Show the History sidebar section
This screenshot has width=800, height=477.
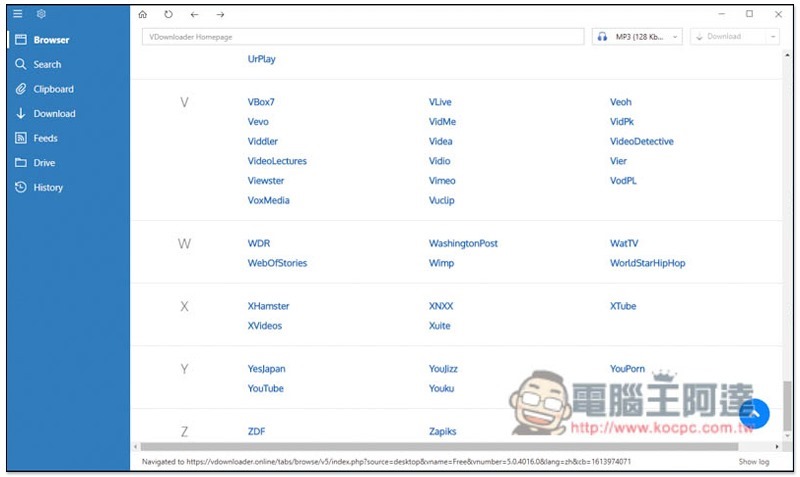pos(68,187)
